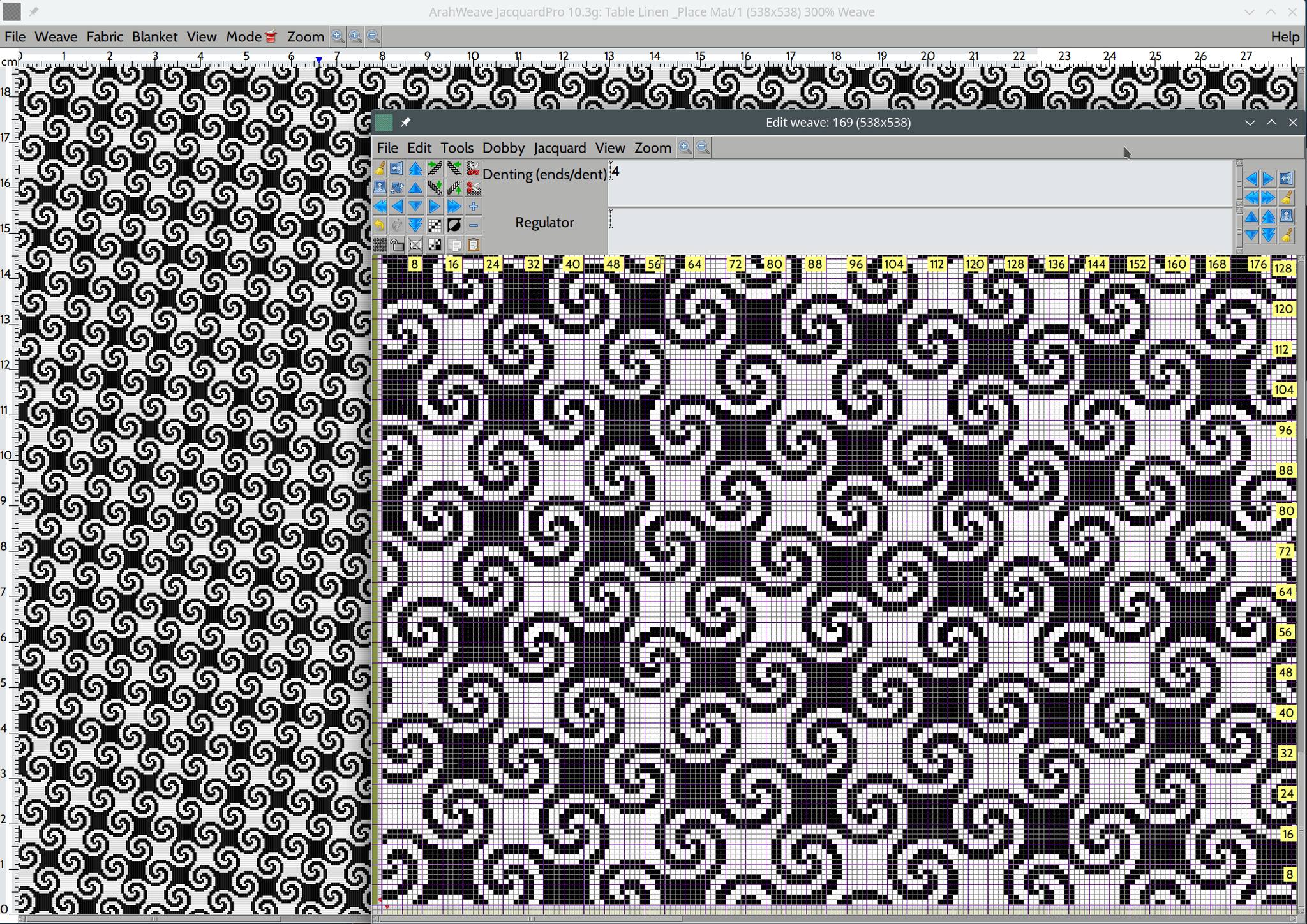Shift denting right one step
The width and height of the screenshot is (1307, 924).
point(1268,179)
